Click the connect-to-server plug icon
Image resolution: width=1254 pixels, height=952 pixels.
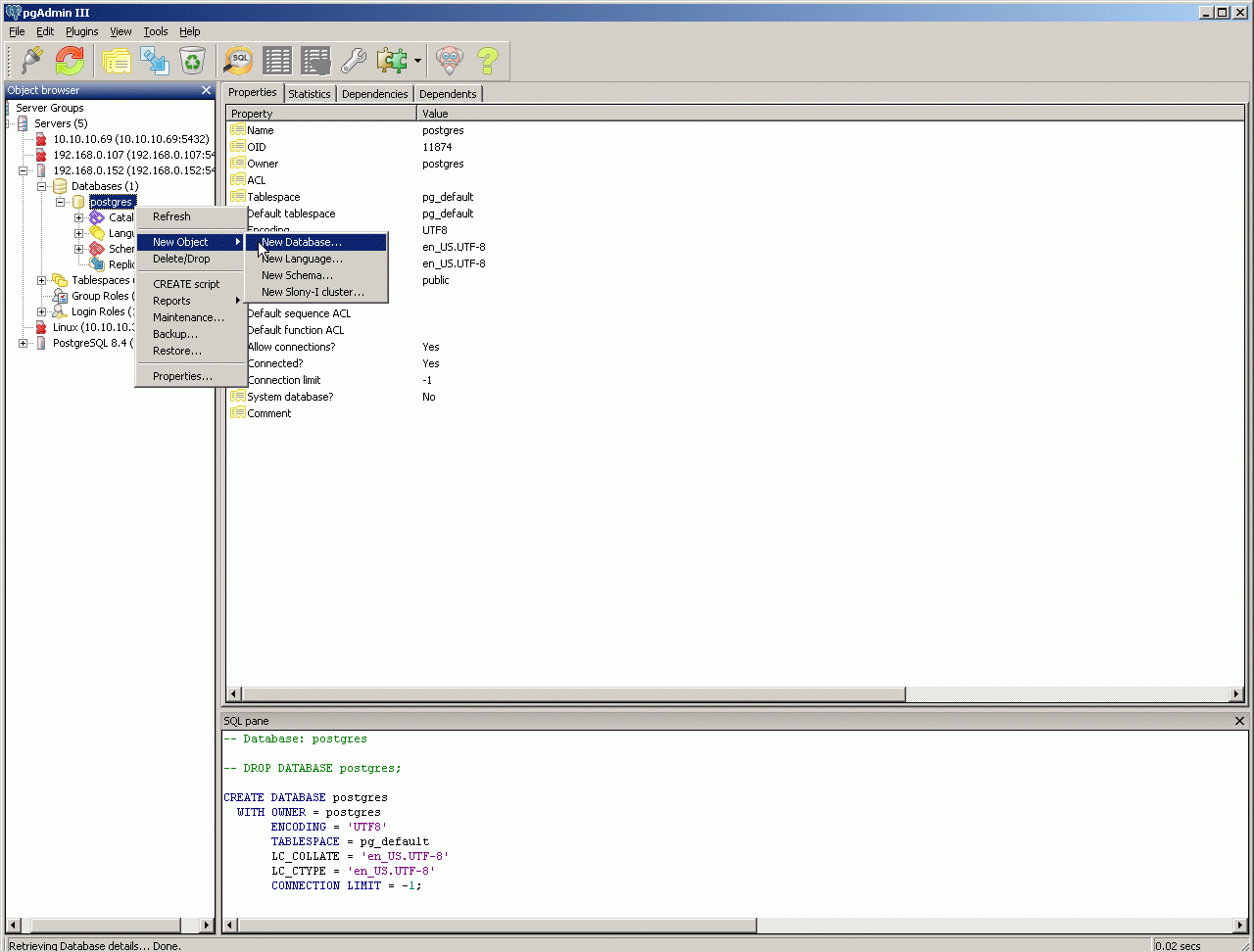click(x=32, y=61)
